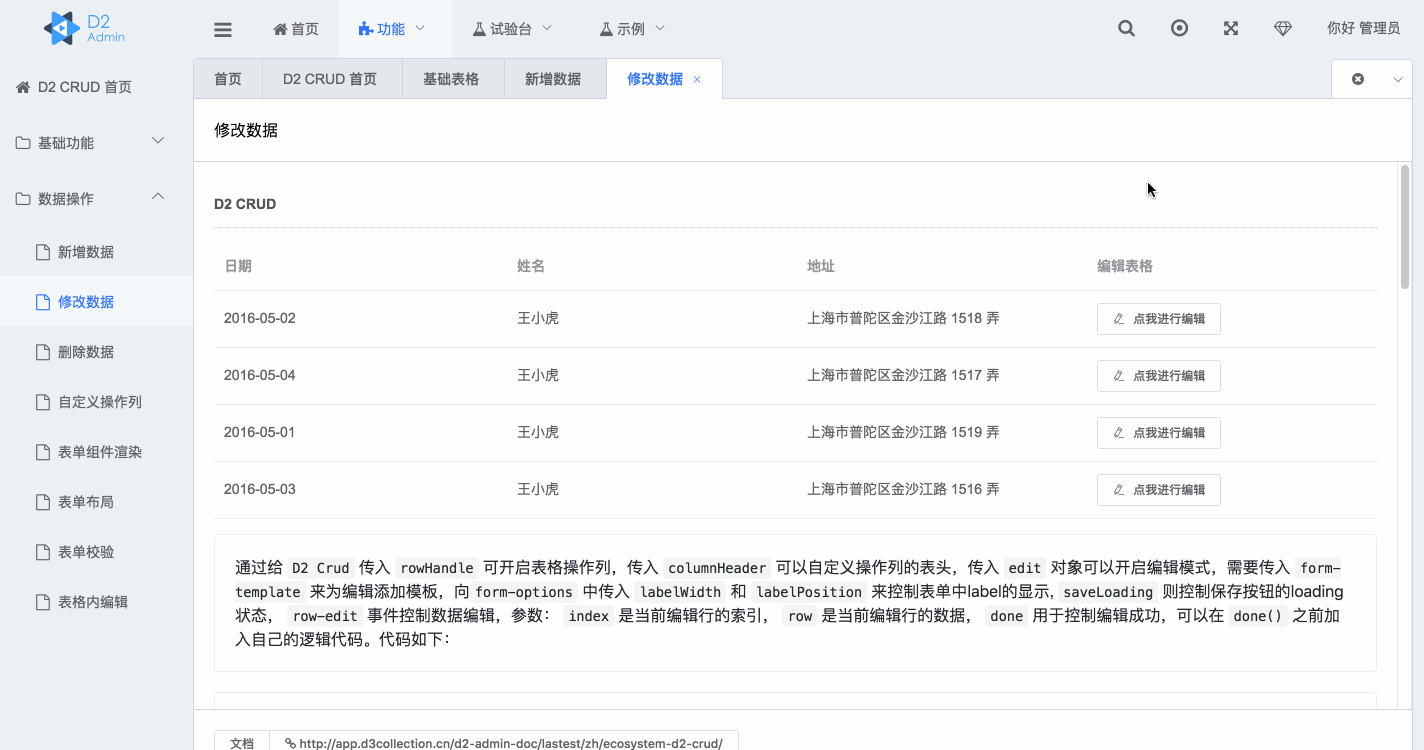Click the vertical scrollbar of the content panel
The image size is (1424, 750).
1405,228
